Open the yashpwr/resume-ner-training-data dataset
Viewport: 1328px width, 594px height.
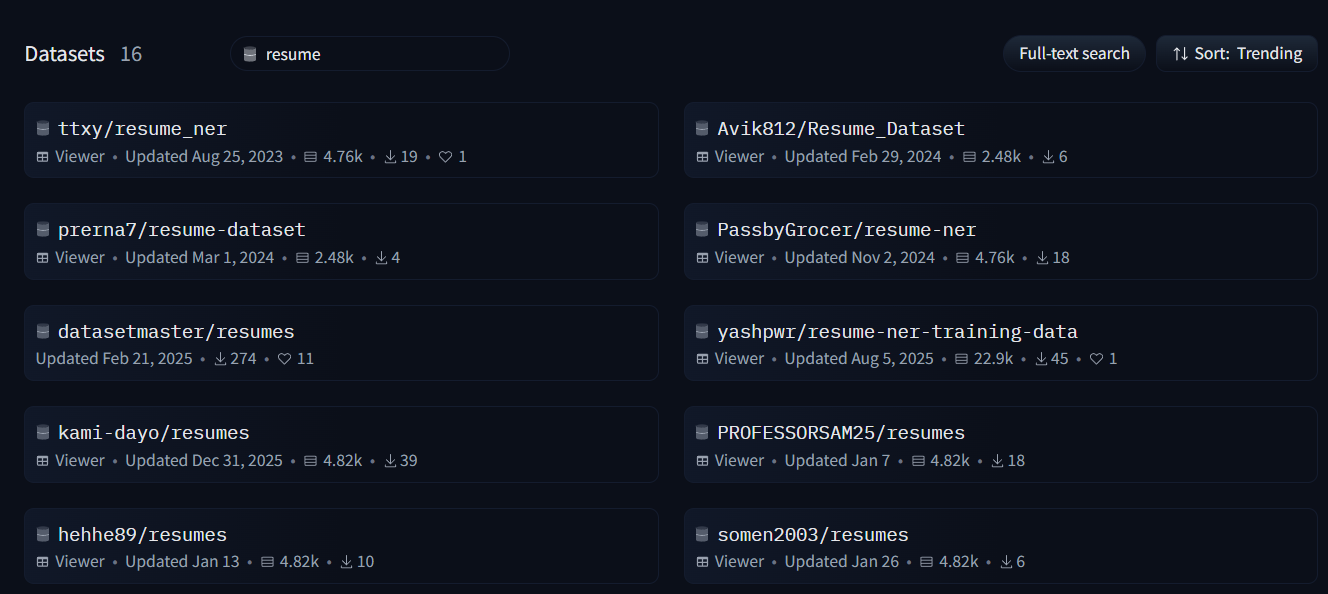pos(897,331)
